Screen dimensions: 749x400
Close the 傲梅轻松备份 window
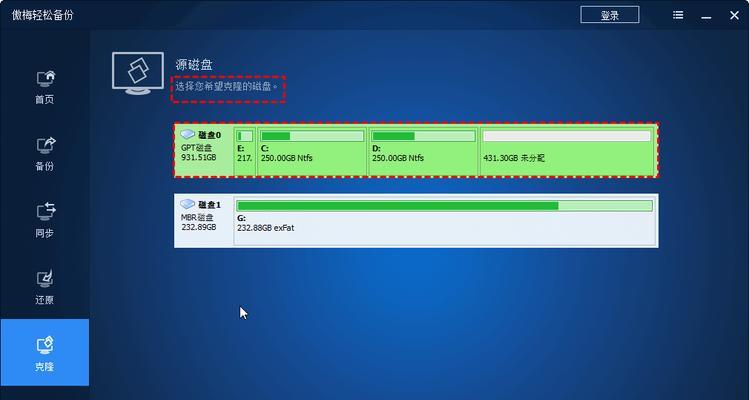(734, 15)
